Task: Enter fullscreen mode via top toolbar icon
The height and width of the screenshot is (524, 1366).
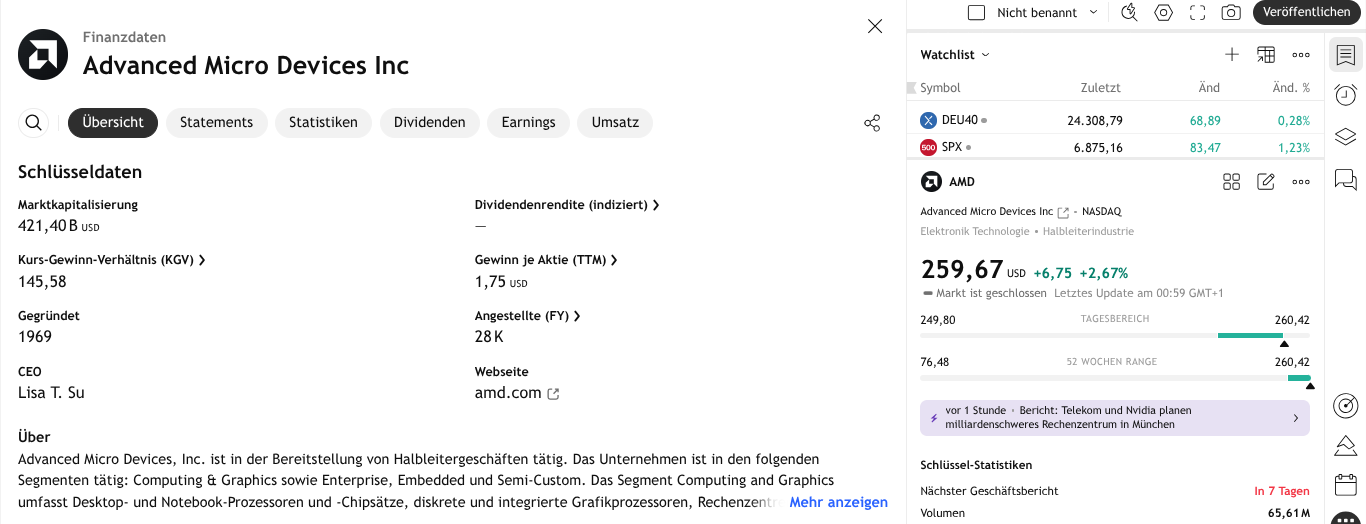Action: [x=1197, y=13]
